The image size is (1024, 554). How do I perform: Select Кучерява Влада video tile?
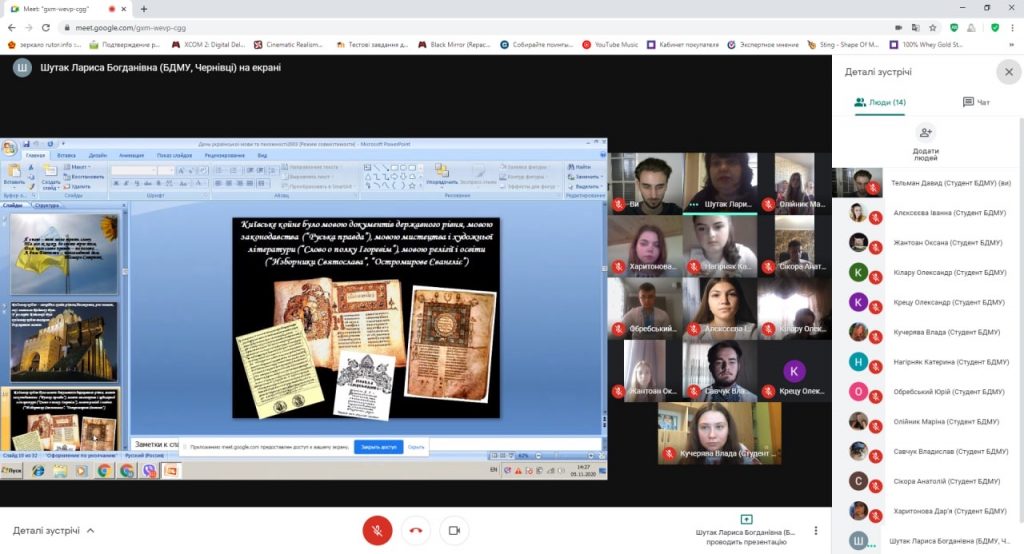tap(720, 433)
